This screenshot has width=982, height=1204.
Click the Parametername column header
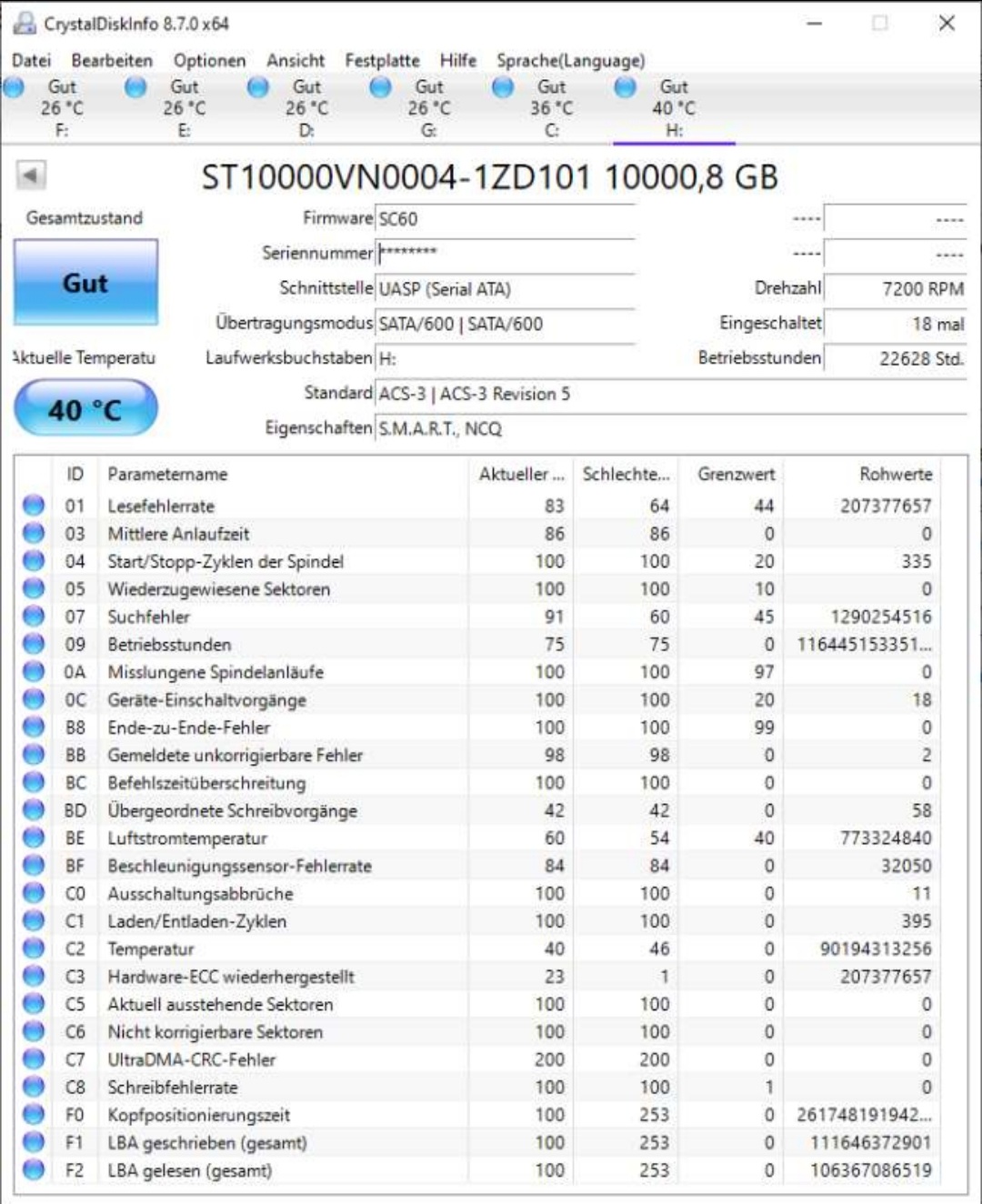[x=283, y=474]
